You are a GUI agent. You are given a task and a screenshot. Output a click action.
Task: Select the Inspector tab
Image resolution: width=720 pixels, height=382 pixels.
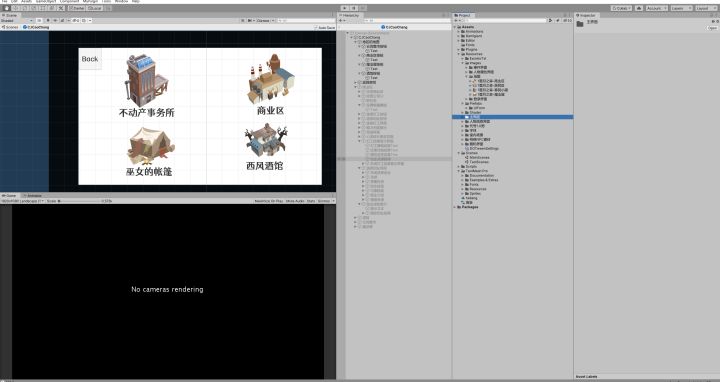586,15
